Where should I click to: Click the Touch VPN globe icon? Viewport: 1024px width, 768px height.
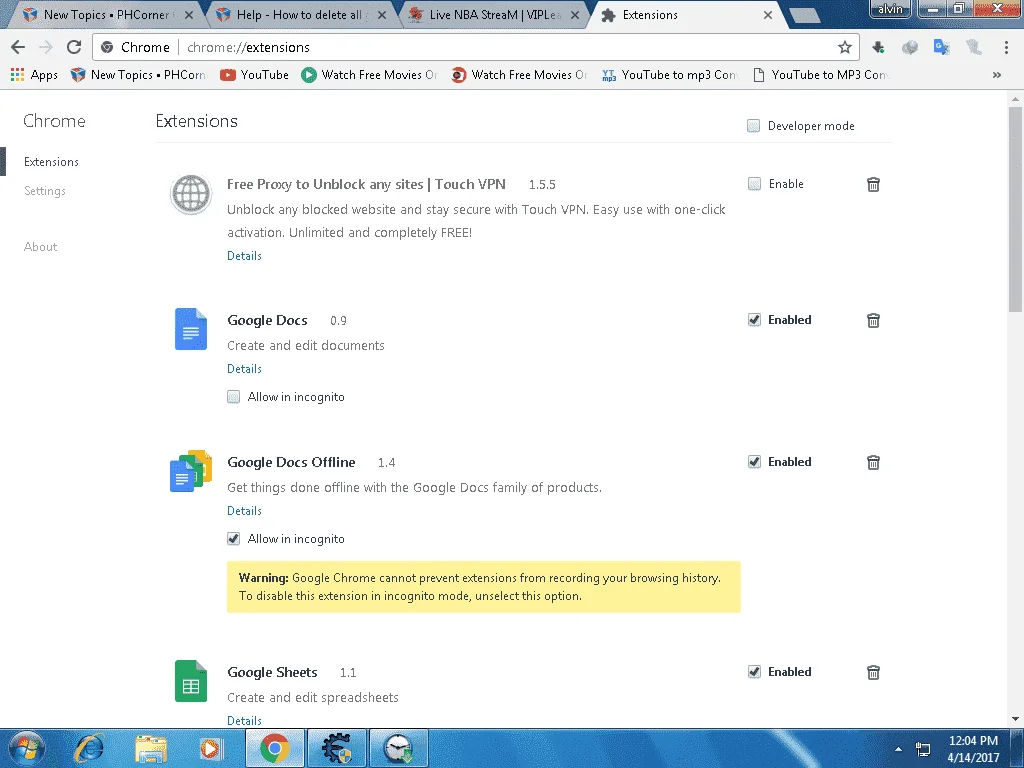pos(191,194)
